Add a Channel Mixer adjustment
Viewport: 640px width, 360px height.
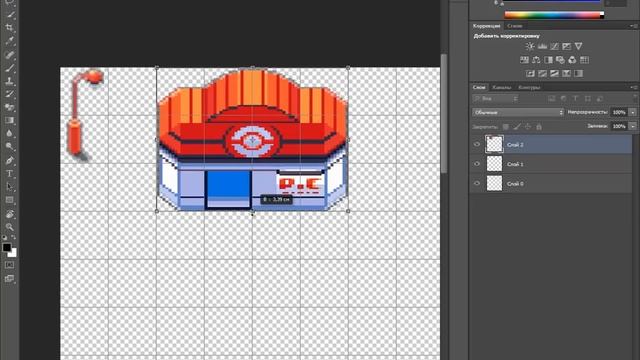(x=572, y=60)
